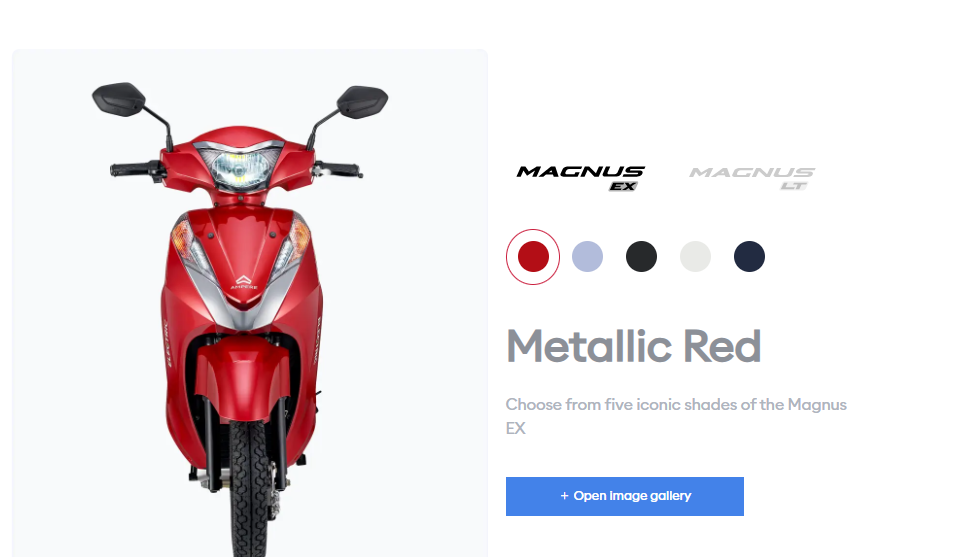
Task: Click the scooter's right rearview mirror
Action: [363, 101]
